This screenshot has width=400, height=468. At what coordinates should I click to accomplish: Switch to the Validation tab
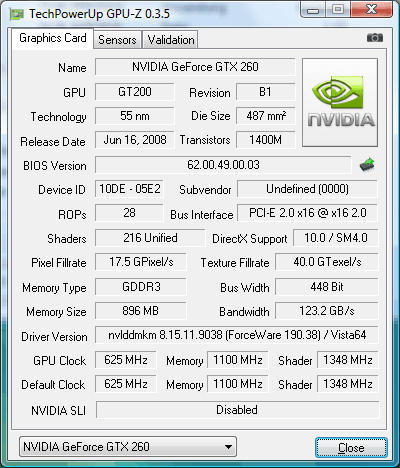pos(171,40)
